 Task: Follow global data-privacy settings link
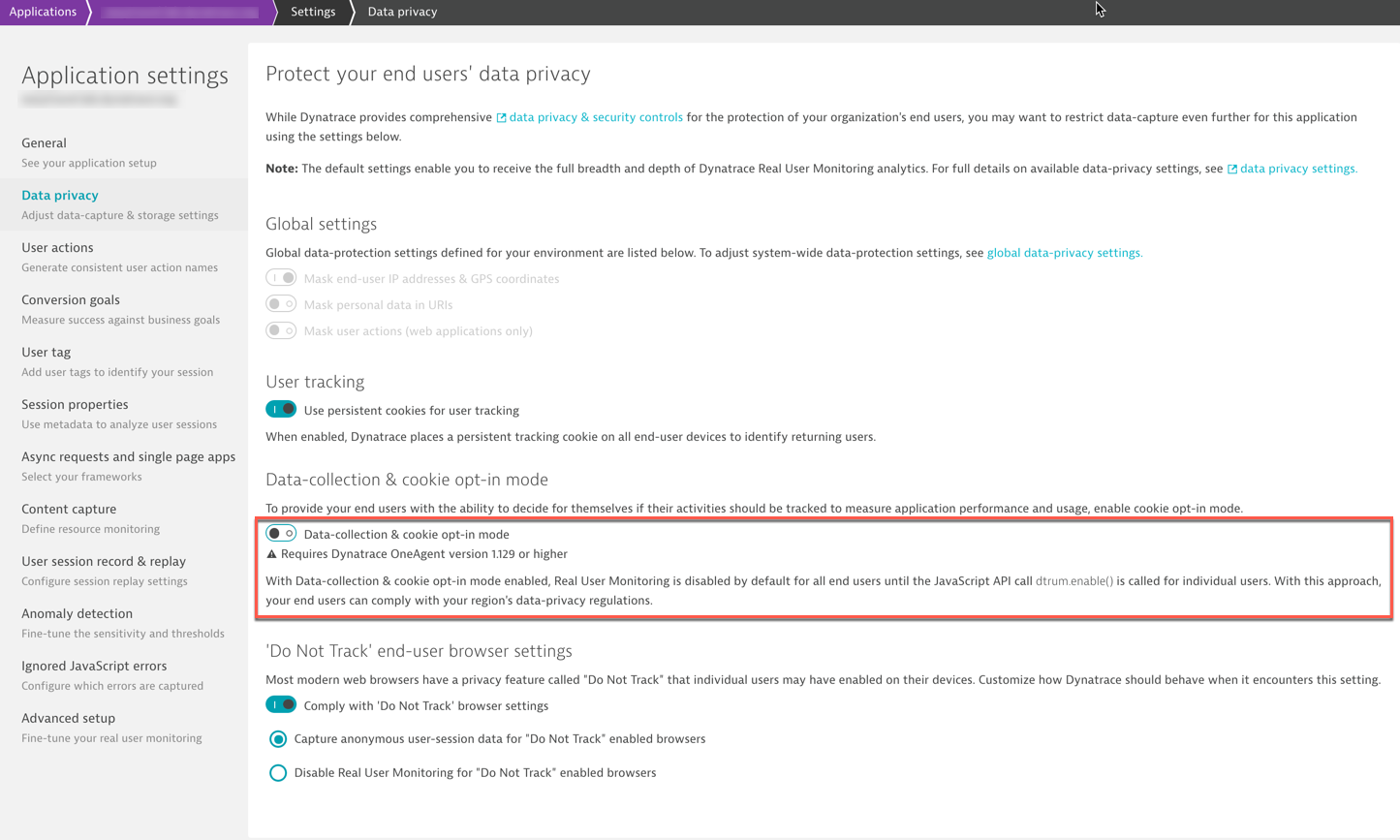click(1065, 253)
